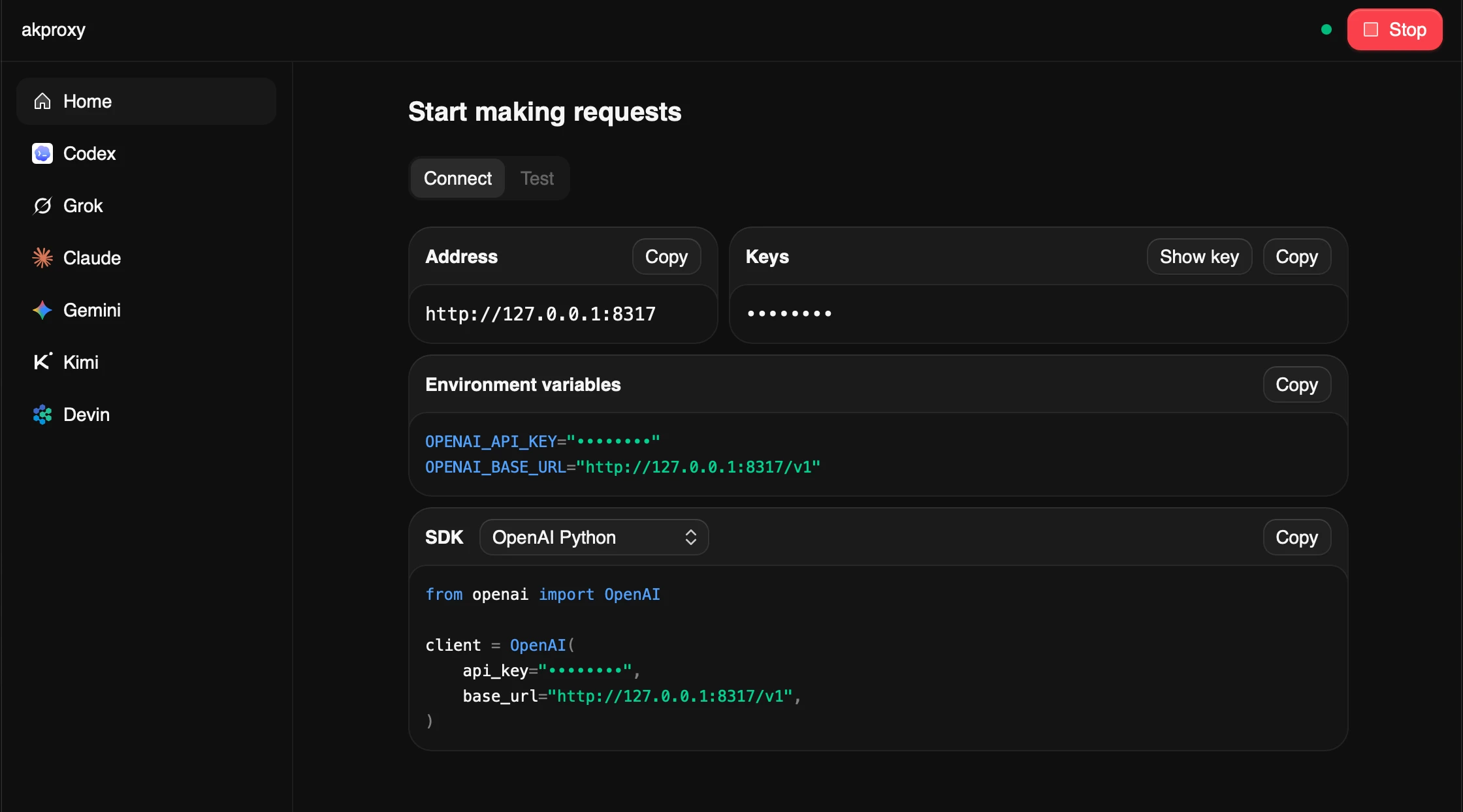Click the 'client = OpenAI(' line

(x=500, y=645)
